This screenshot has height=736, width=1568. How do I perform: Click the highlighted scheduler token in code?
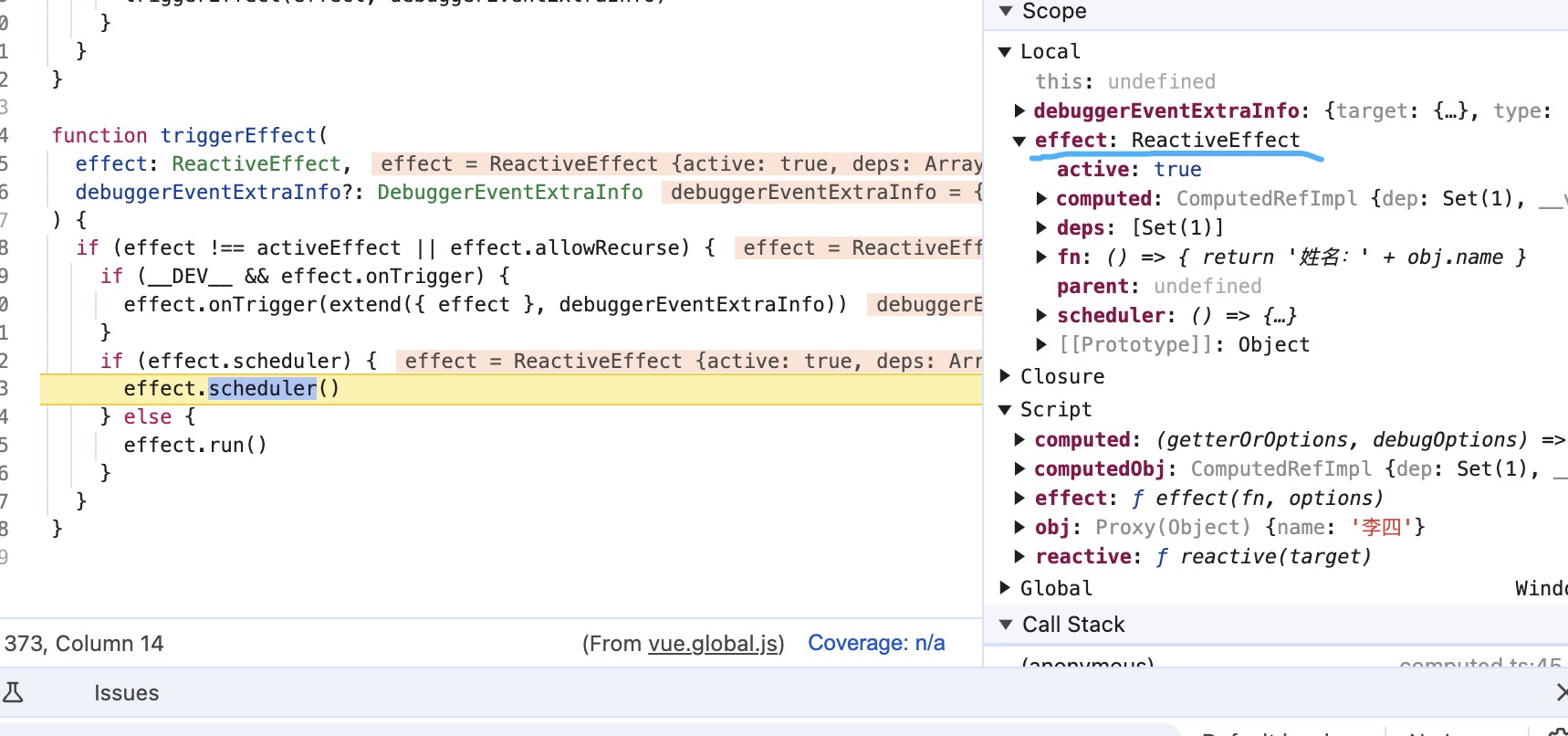tap(263, 389)
